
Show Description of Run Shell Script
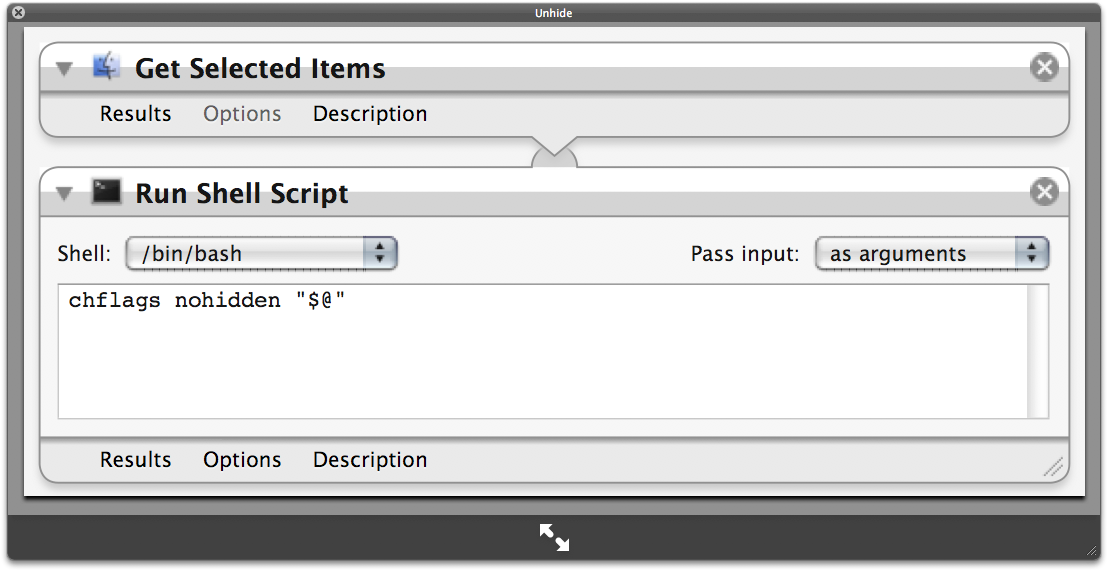tap(370, 460)
